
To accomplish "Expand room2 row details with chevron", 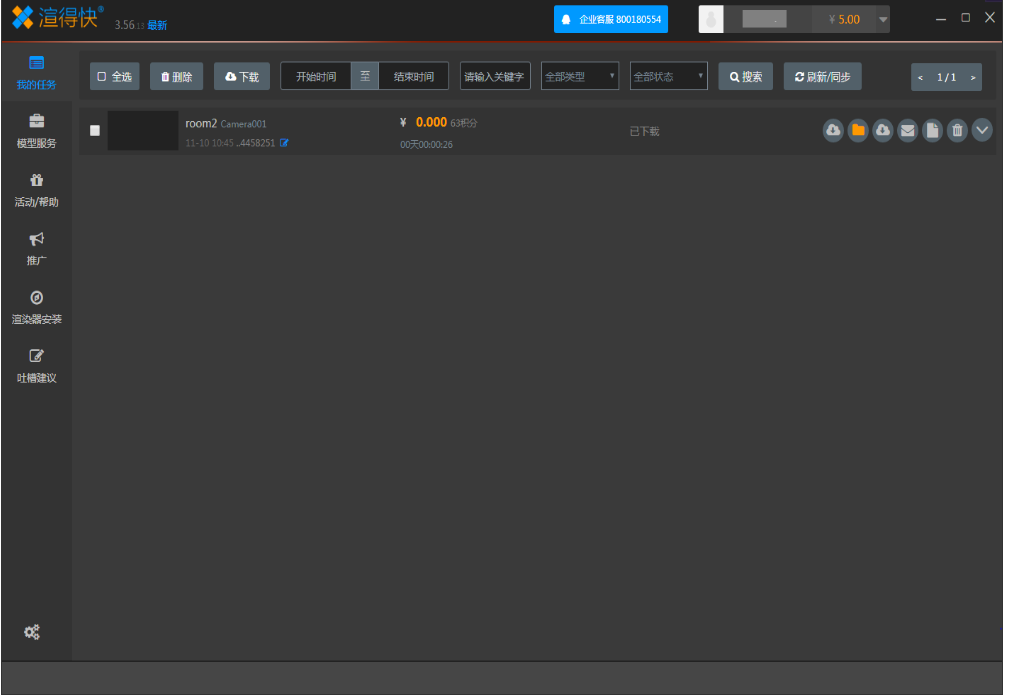I will [982, 130].
